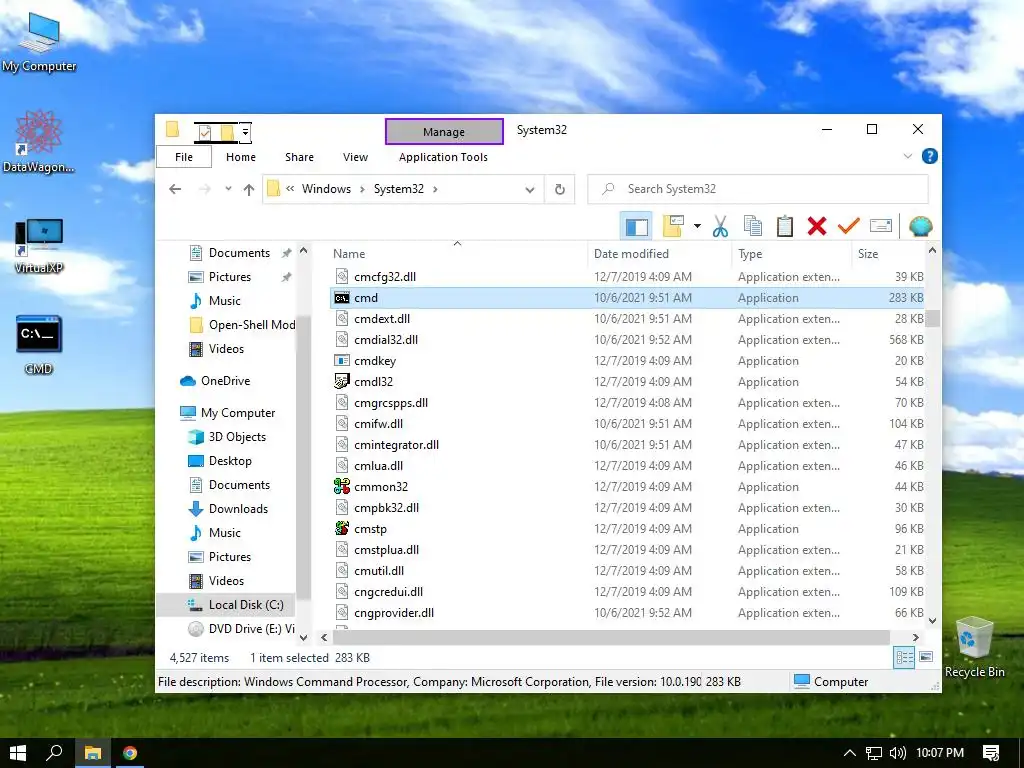Viewport: 1024px width, 768px height.
Task: Click the orange checkmark Properties icon
Action: pyautogui.click(x=848, y=226)
